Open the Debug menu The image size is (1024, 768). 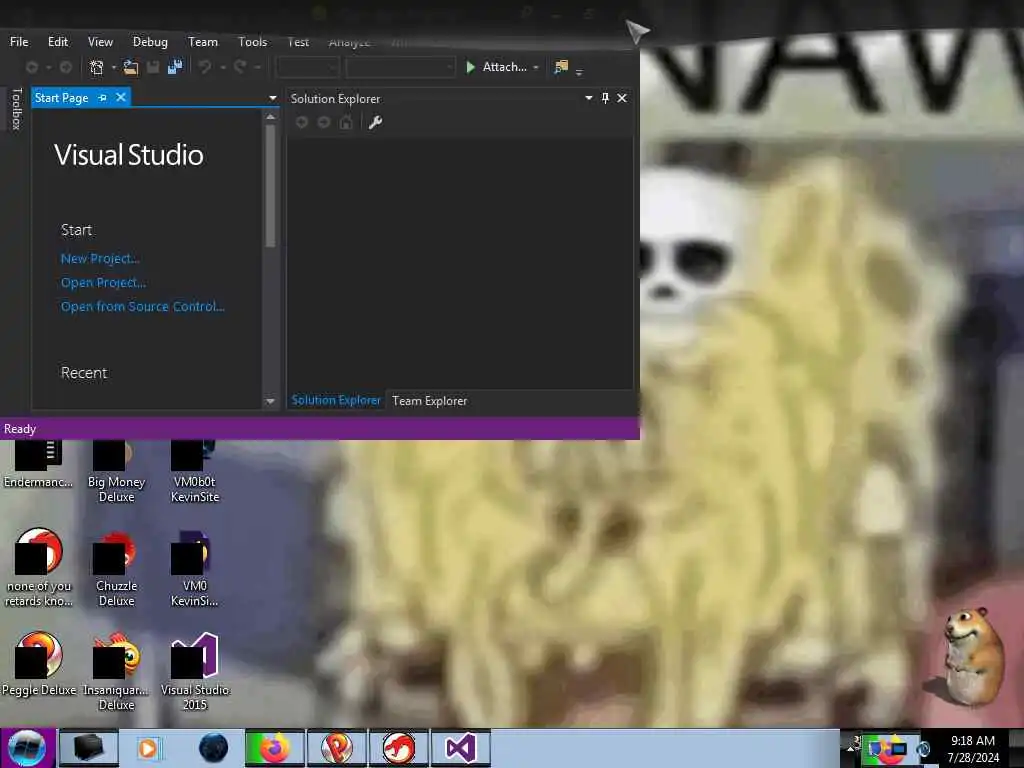click(x=150, y=42)
